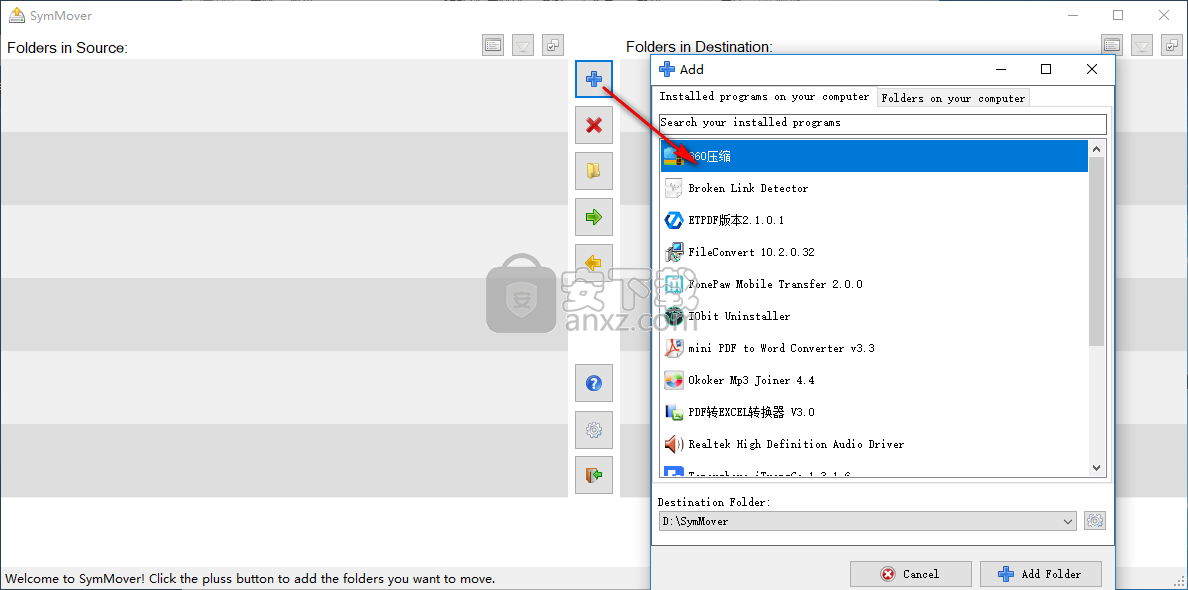The width and height of the screenshot is (1188, 590).
Task: Click the funnel icon above Source panel
Action: coord(523,45)
